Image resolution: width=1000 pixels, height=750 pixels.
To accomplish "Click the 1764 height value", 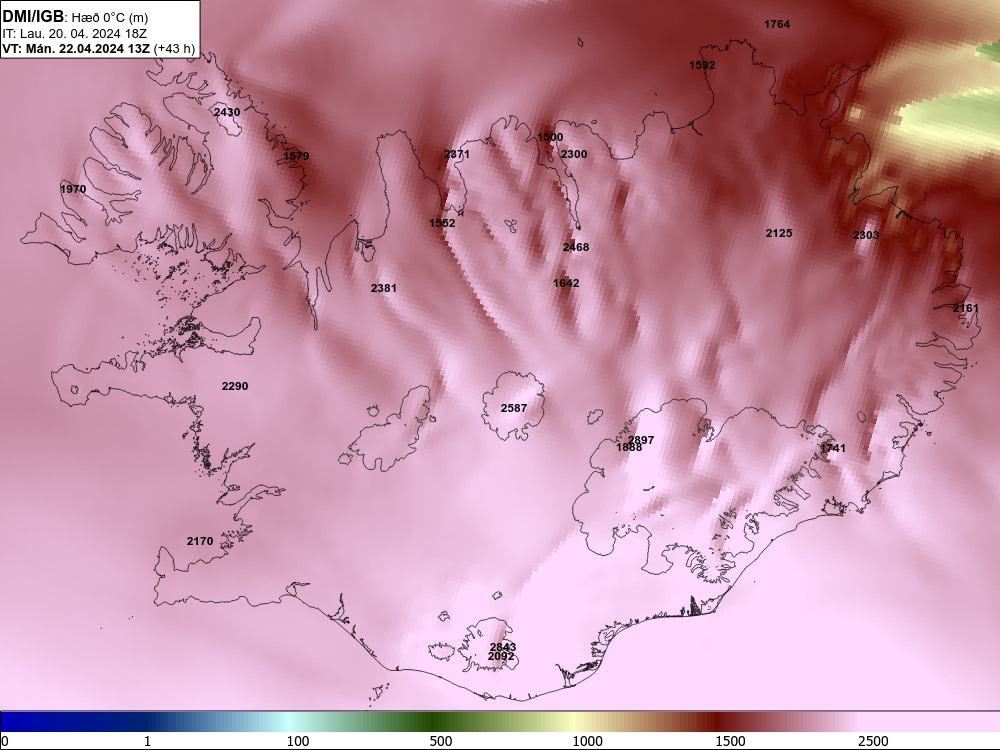I will (777, 24).
